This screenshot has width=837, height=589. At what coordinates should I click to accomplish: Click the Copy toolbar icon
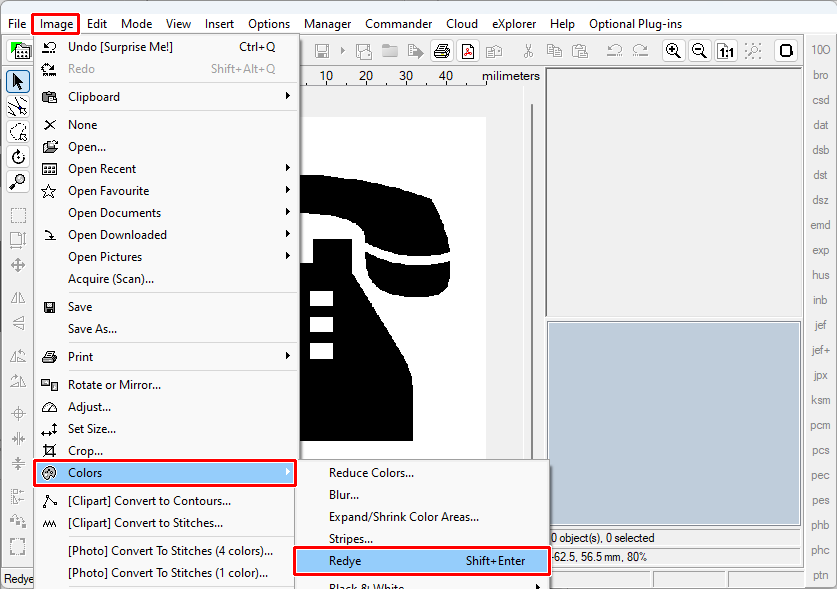(554, 51)
